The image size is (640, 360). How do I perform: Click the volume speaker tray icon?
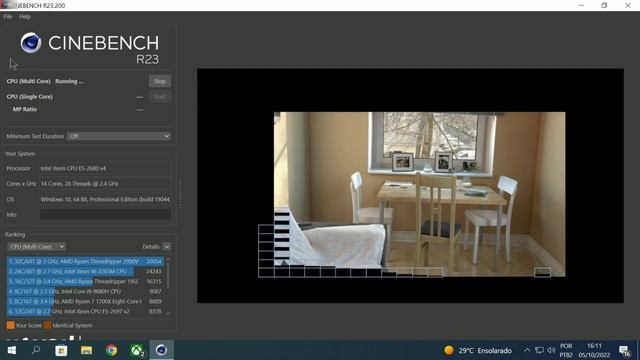(551, 350)
